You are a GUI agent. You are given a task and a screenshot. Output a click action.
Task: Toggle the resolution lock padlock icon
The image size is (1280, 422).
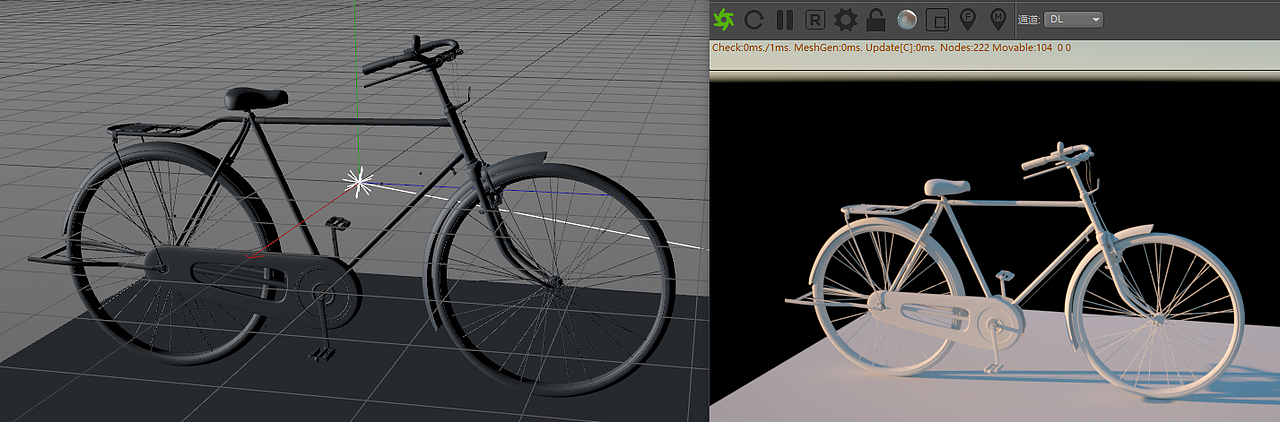click(x=876, y=19)
